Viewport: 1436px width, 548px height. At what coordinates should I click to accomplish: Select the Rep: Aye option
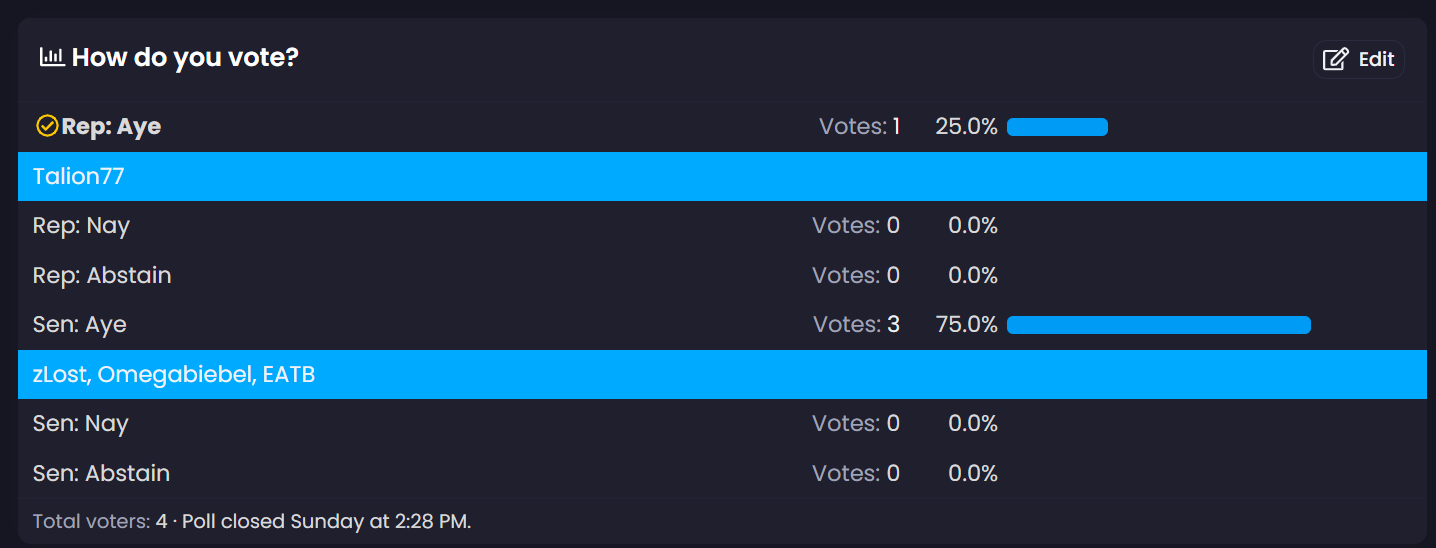(111, 127)
